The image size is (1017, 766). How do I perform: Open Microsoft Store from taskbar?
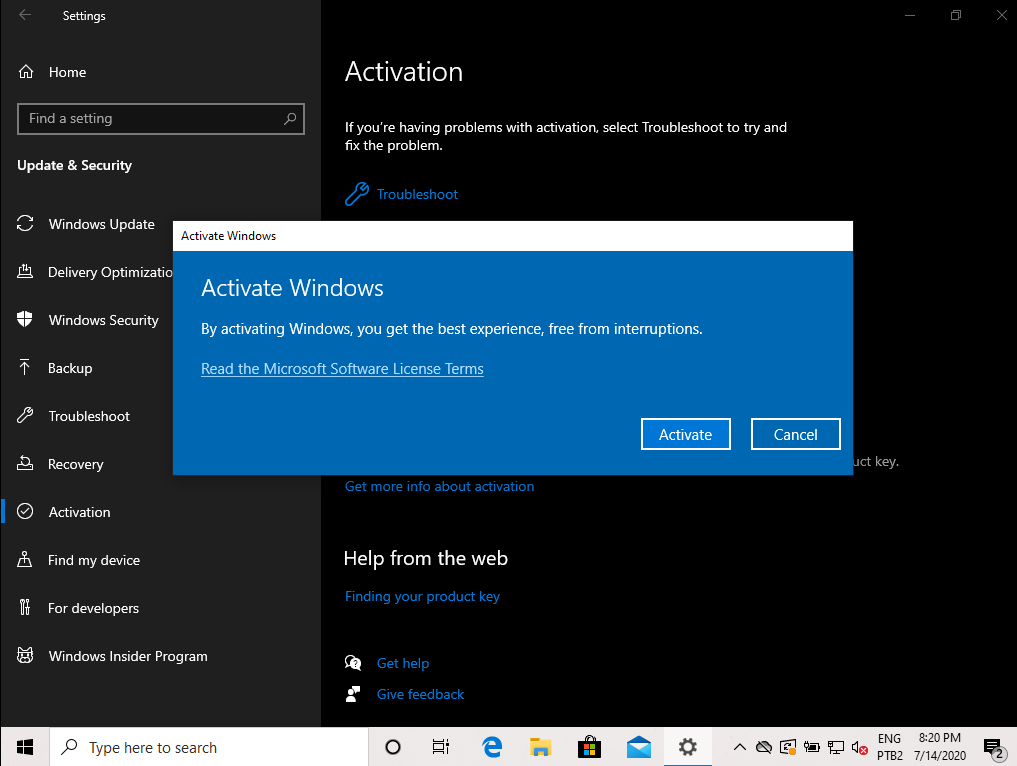[589, 747]
